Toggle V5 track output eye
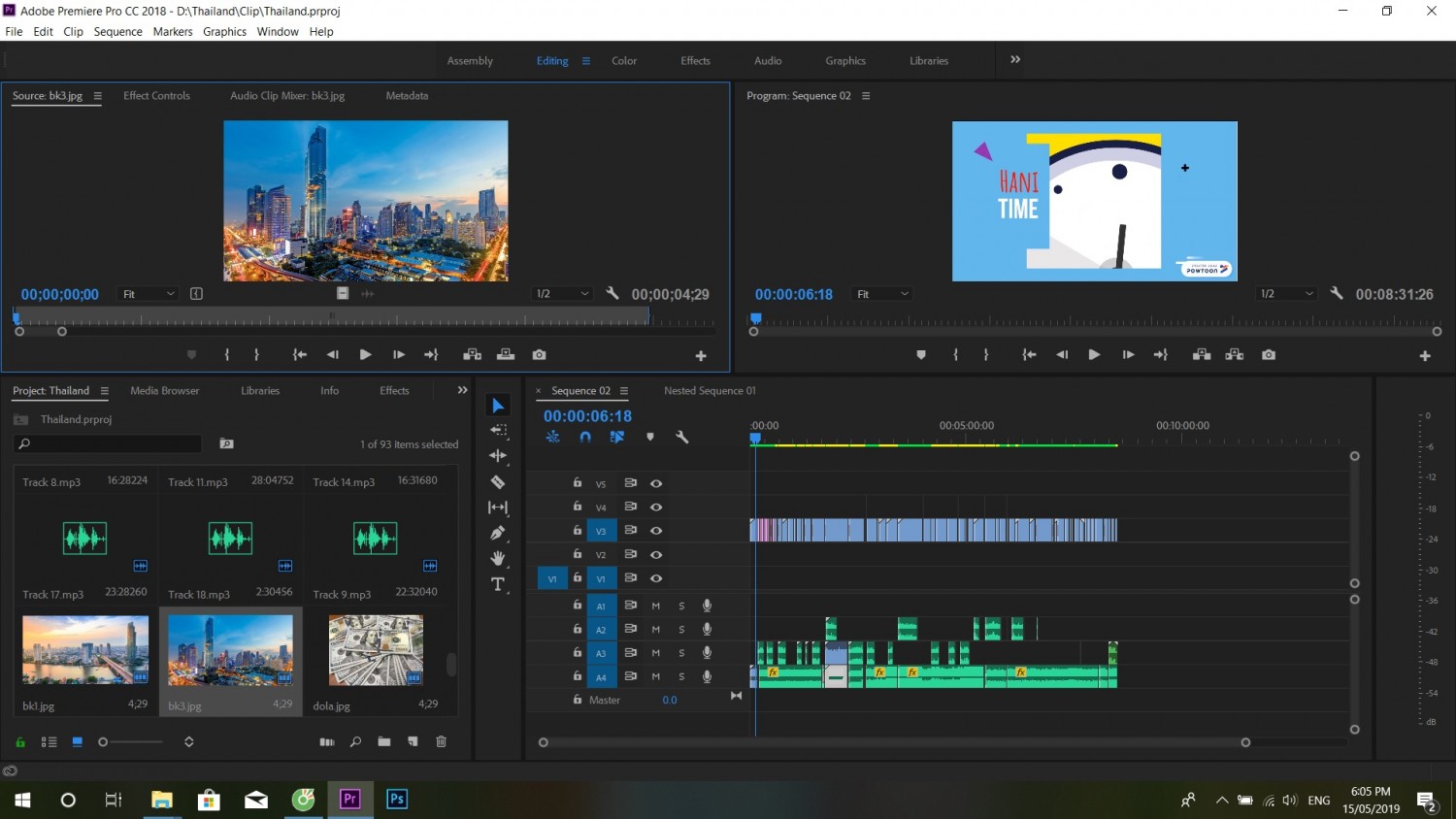The image size is (1456, 819). coord(656,483)
